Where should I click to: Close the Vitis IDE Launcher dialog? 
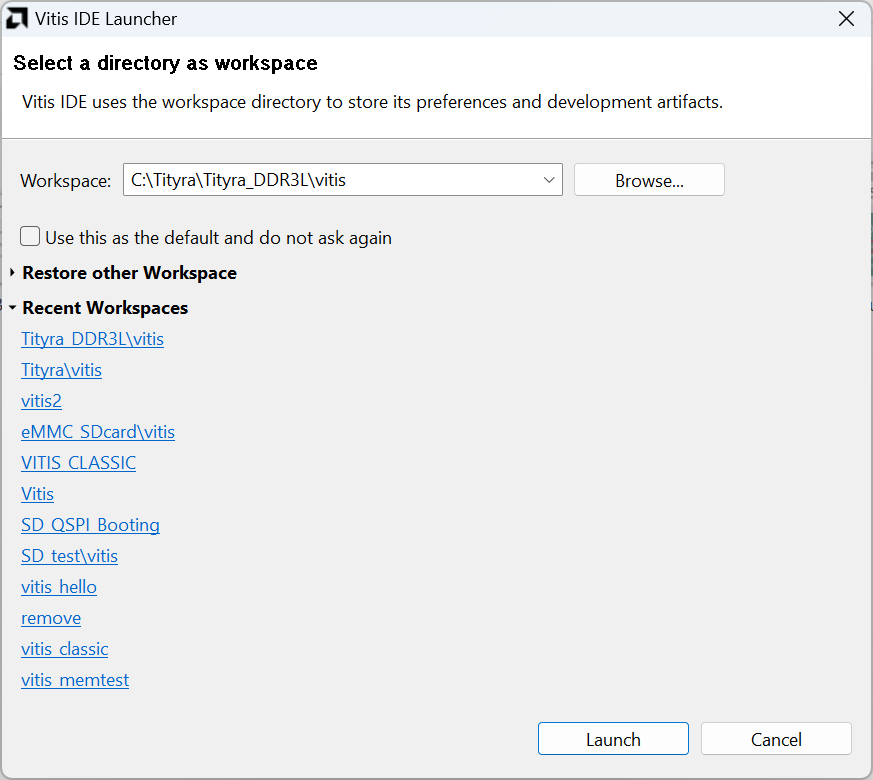pos(846,19)
